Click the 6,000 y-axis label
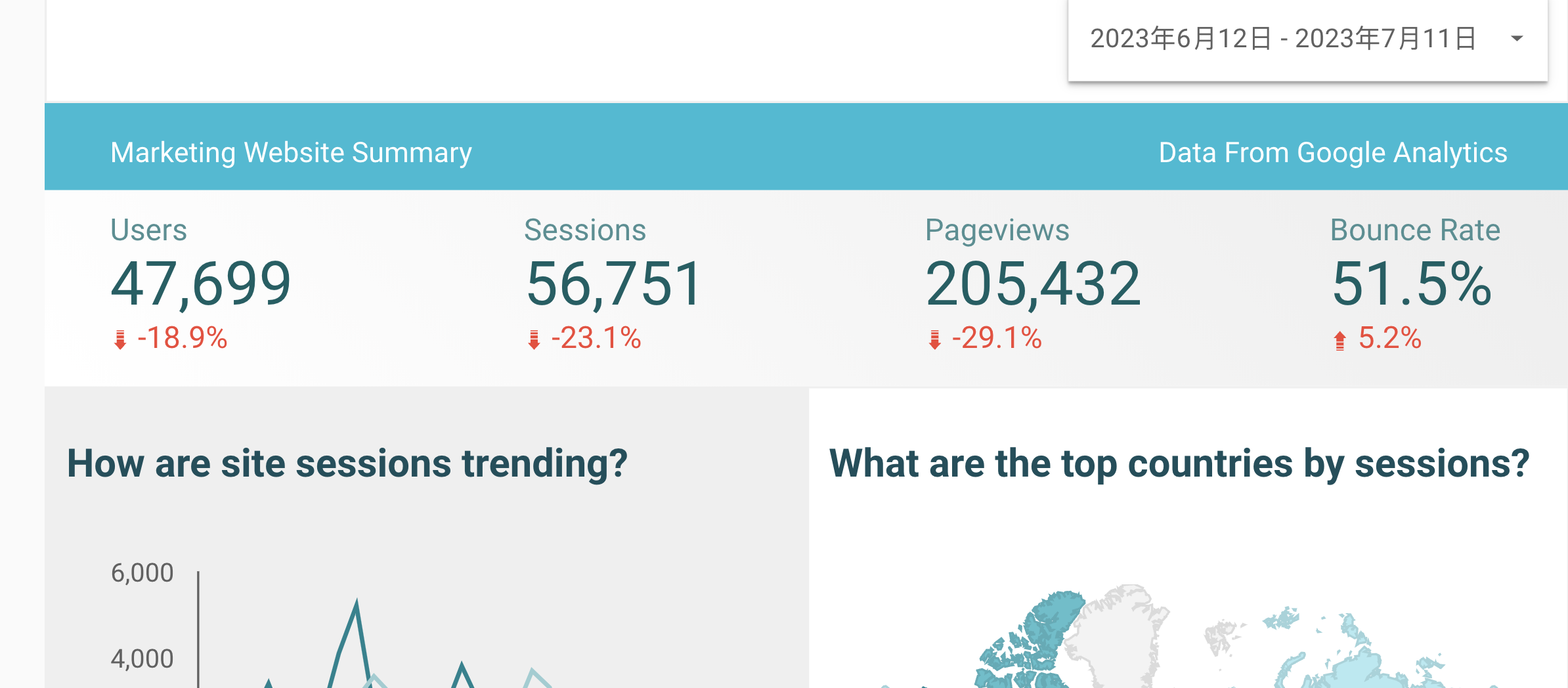This screenshot has width=1568, height=688. [x=142, y=573]
